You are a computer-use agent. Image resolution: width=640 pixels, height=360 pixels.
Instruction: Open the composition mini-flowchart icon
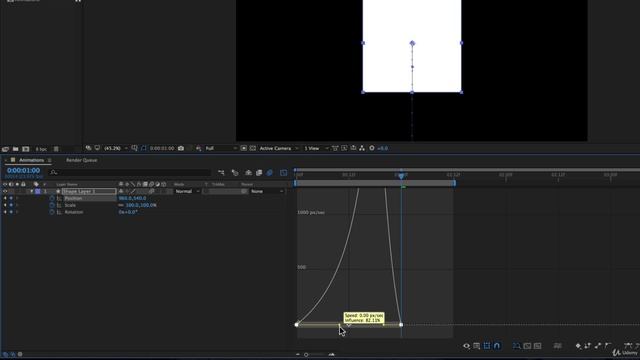pyautogui.click(x=221, y=173)
